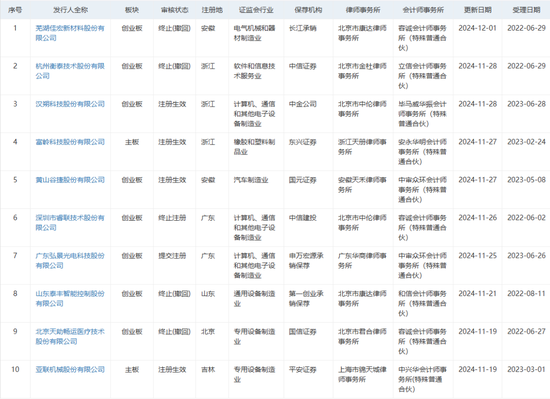Viewport: 550px width, 399px height.
Task: Select the acceptance date 2023-06-28
Action: 526,104
